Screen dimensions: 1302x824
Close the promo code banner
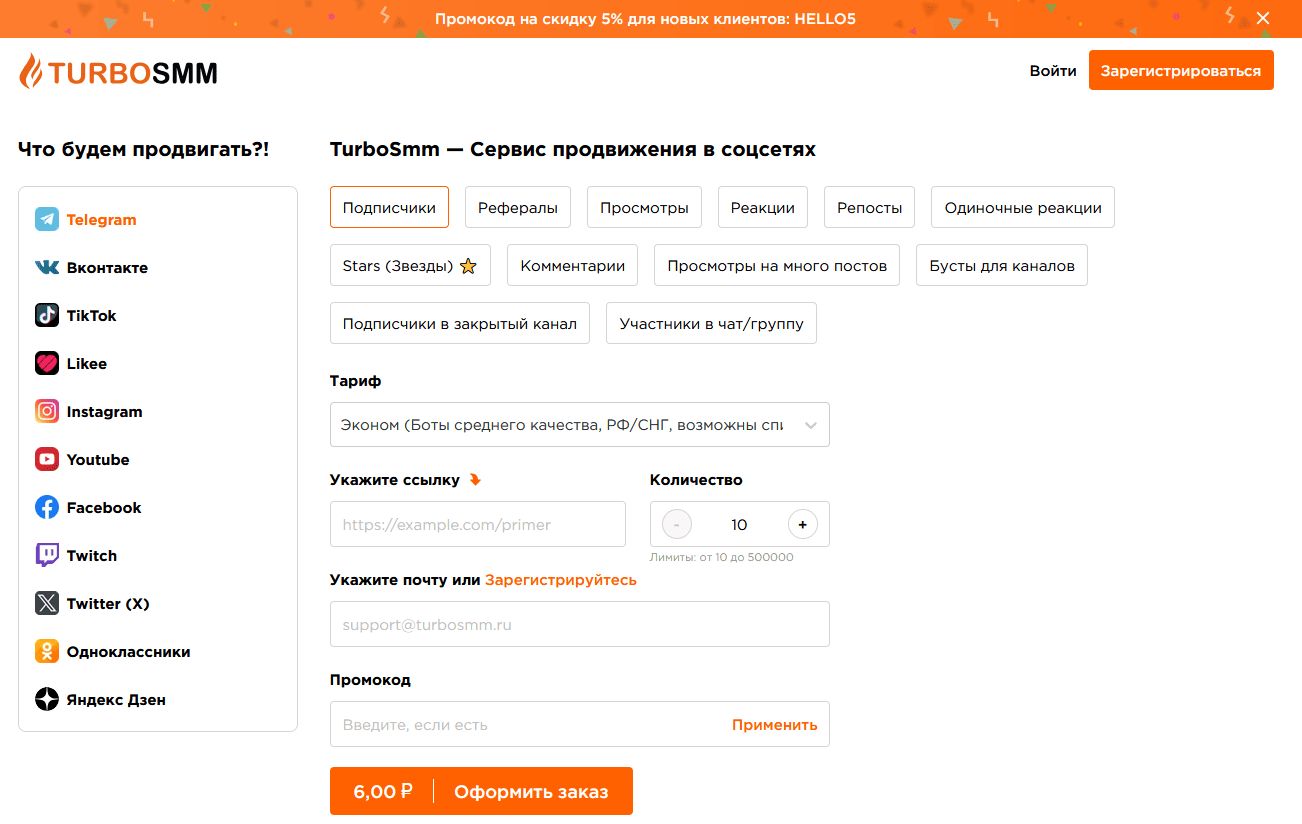point(1263,18)
